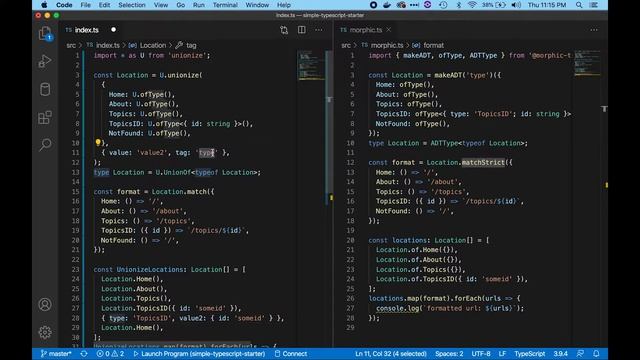The image size is (640, 360).
Task: Click line number 15 in index.ts gutter
Action: pyautogui.click(x=76, y=191)
